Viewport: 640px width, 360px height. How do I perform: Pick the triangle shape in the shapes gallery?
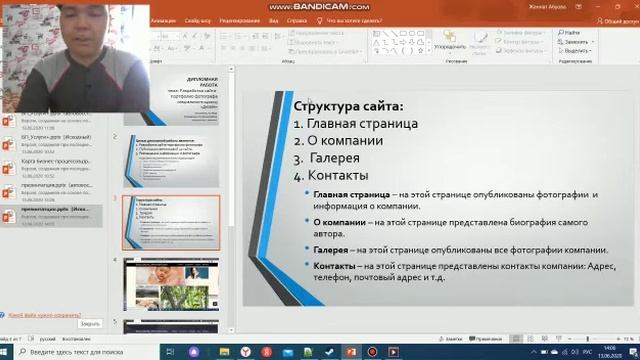click(376, 42)
